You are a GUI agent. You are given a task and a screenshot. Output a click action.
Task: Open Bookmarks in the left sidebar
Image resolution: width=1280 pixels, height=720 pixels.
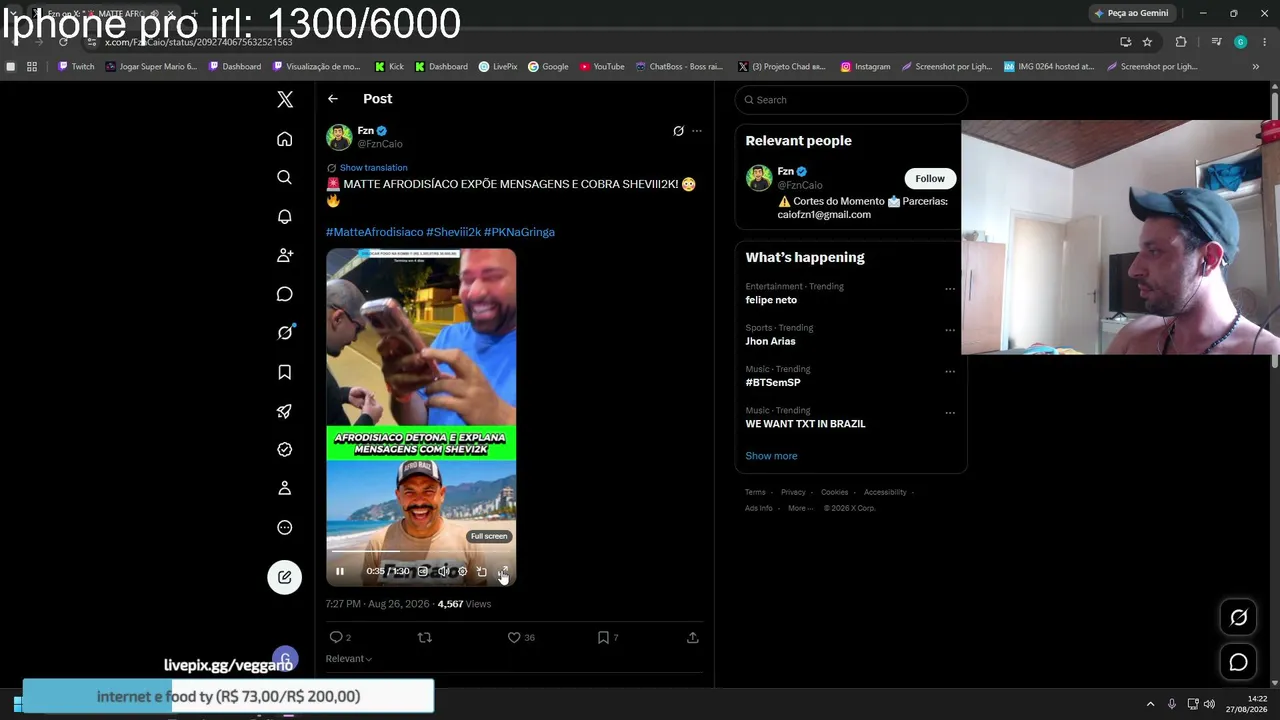(x=285, y=372)
